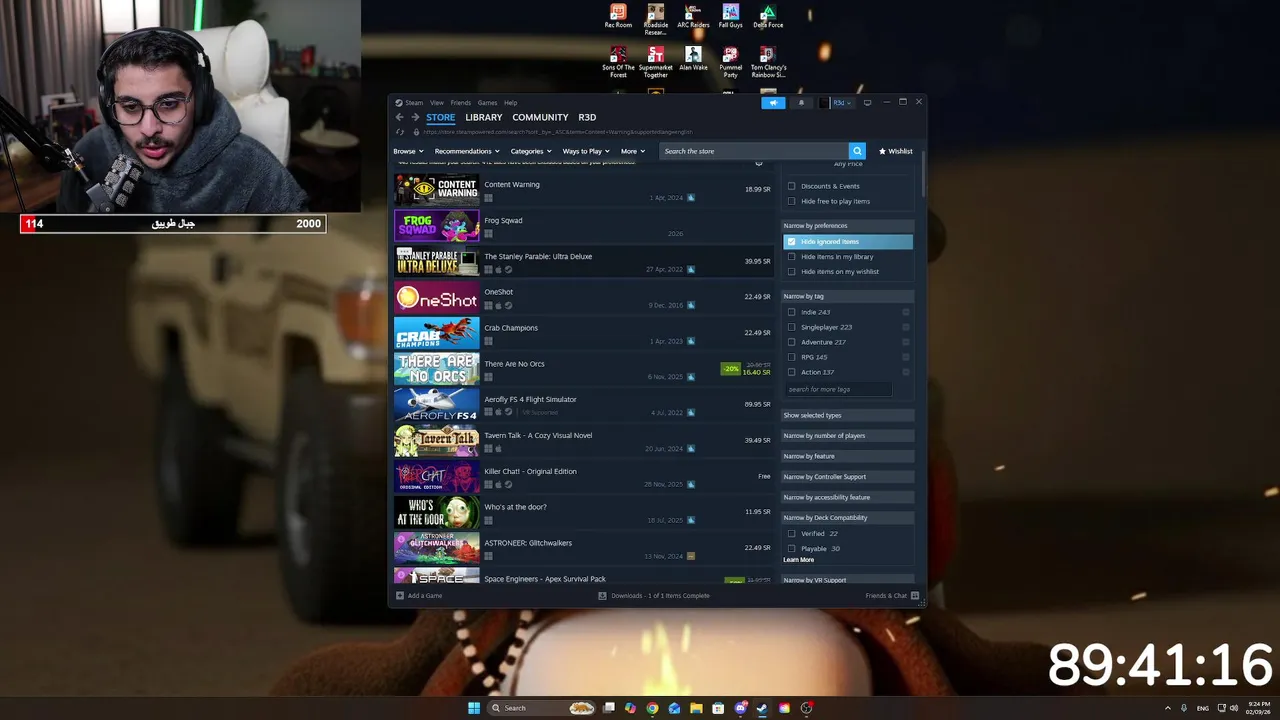
Task: Click the search for more tags field
Action: click(x=838, y=389)
